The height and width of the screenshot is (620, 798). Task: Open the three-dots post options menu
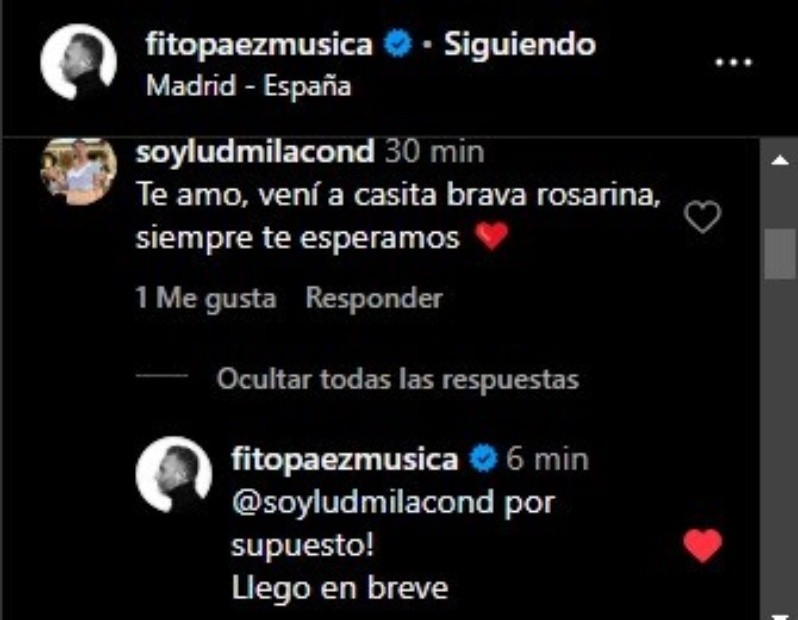733,63
